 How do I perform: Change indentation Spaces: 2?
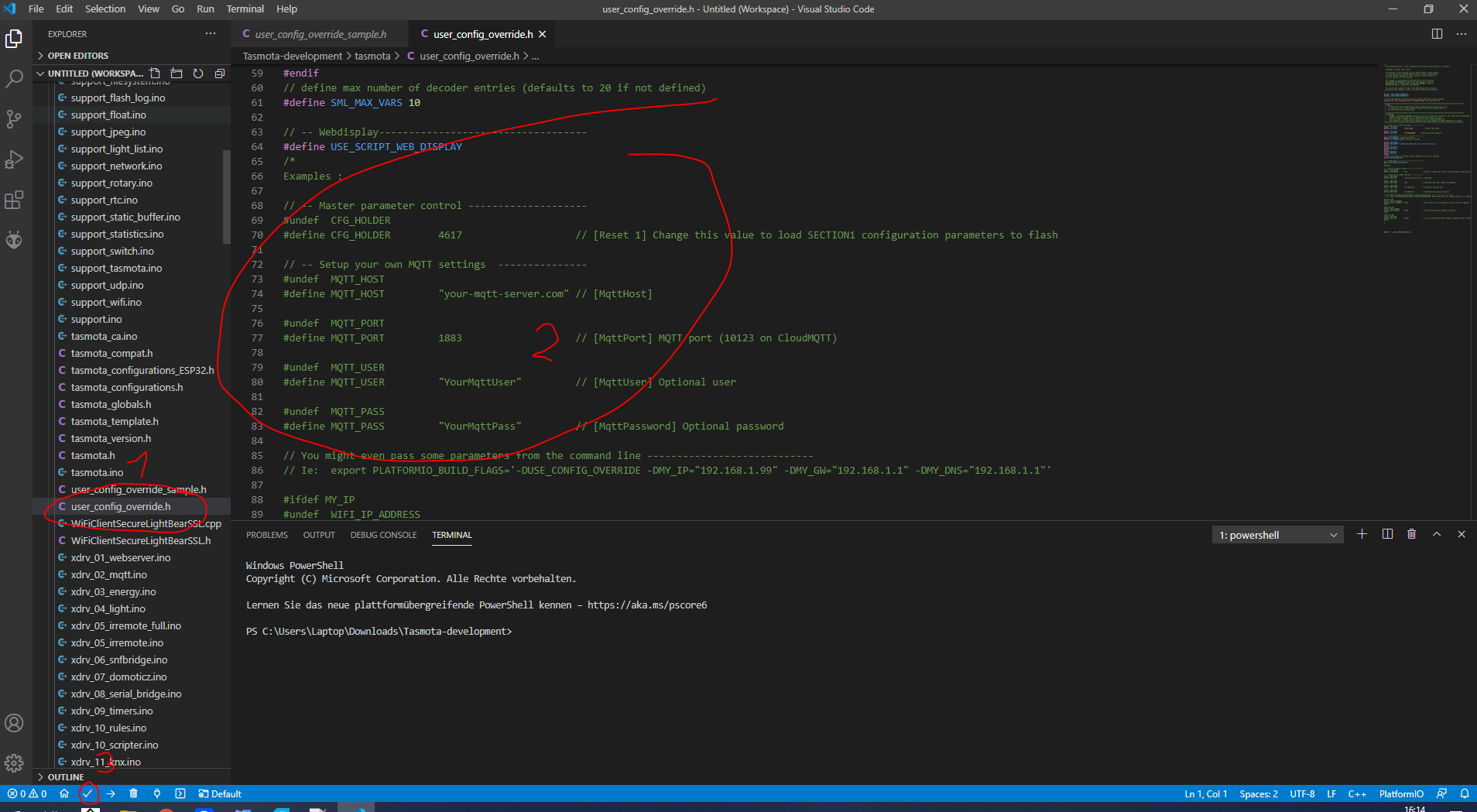[1259, 793]
